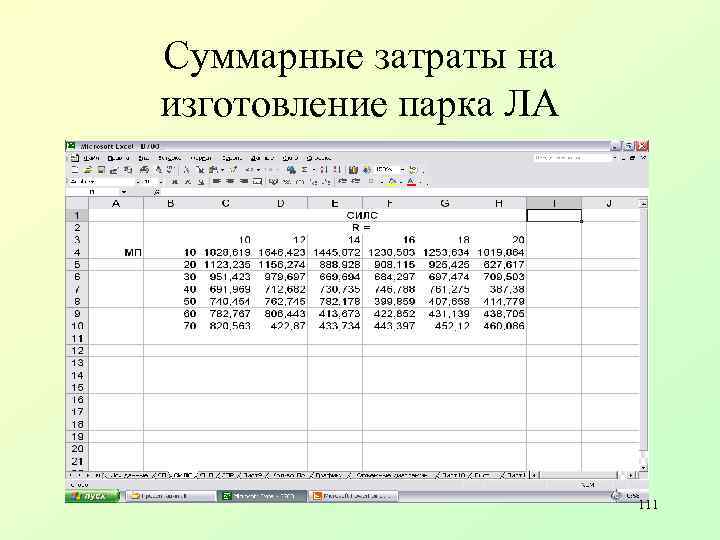Select cell containing 387,38
The width and height of the screenshot is (720, 540).
click(499, 289)
